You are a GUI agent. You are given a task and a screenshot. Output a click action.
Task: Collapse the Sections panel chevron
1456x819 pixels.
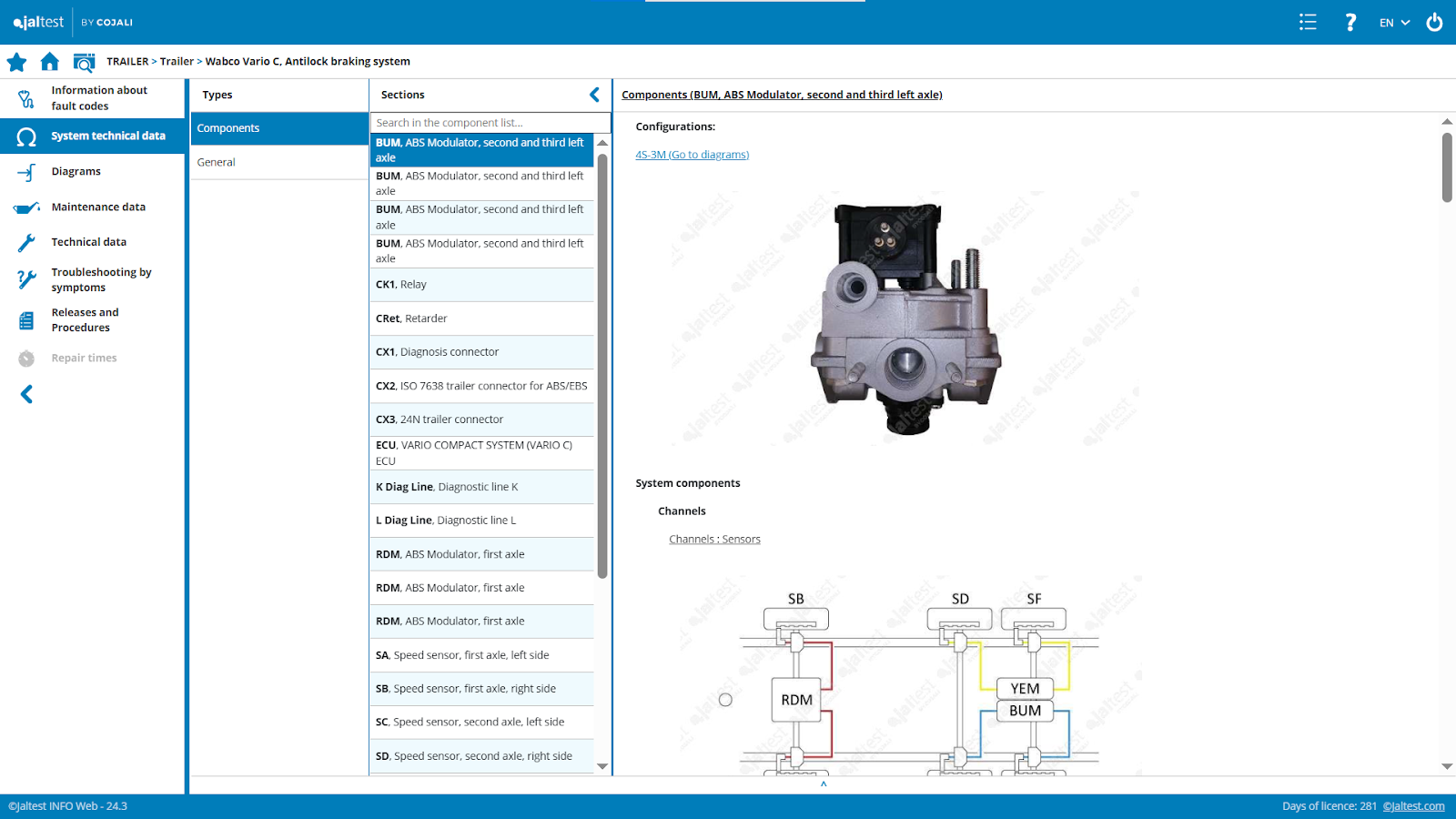click(594, 95)
